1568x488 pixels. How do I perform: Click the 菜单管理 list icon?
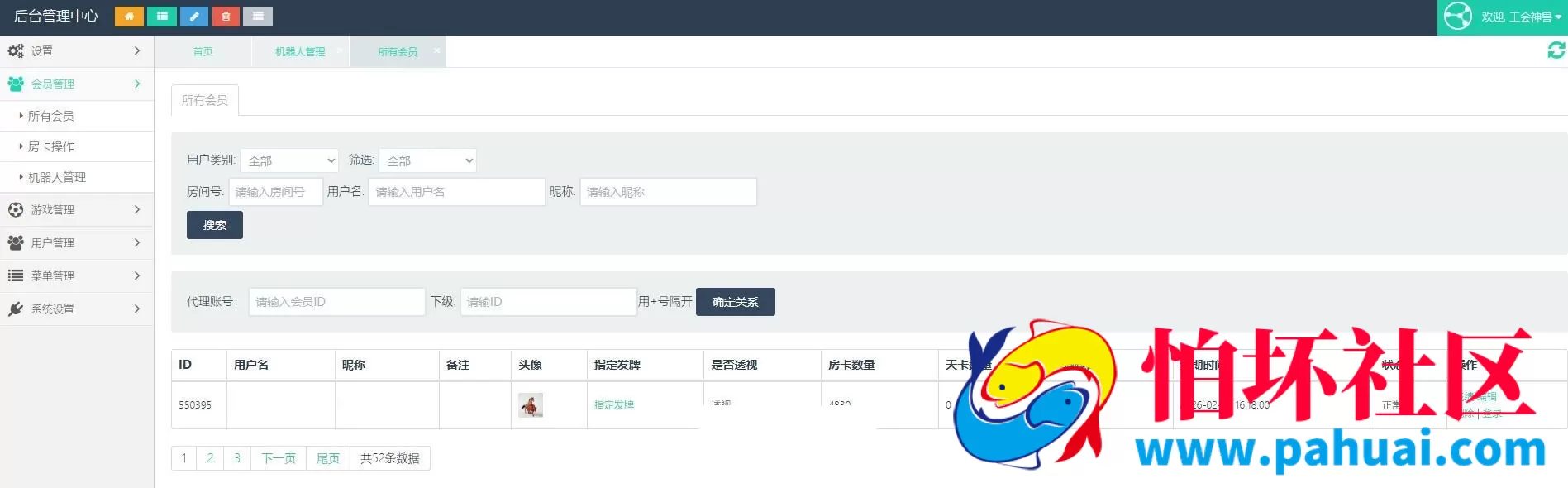tap(16, 275)
